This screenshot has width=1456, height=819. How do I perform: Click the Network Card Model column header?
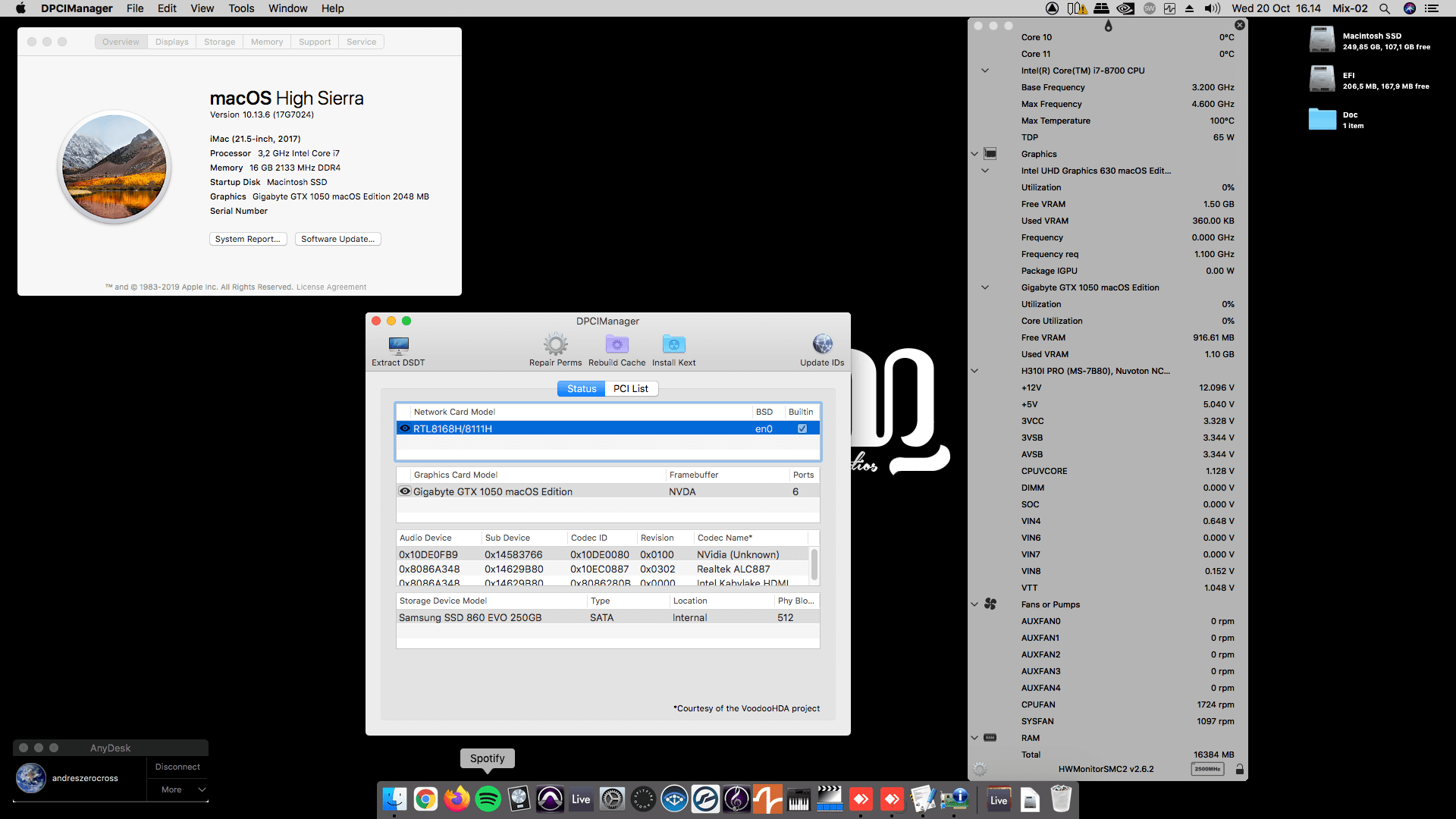pyautogui.click(x=582, y=412)
